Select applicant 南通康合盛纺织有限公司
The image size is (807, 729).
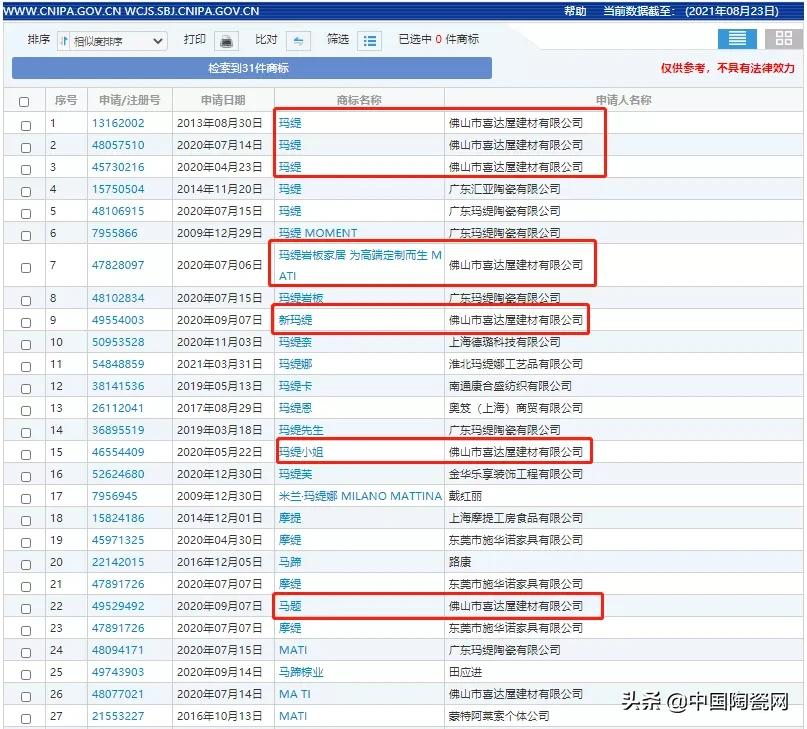coord(510,386)
